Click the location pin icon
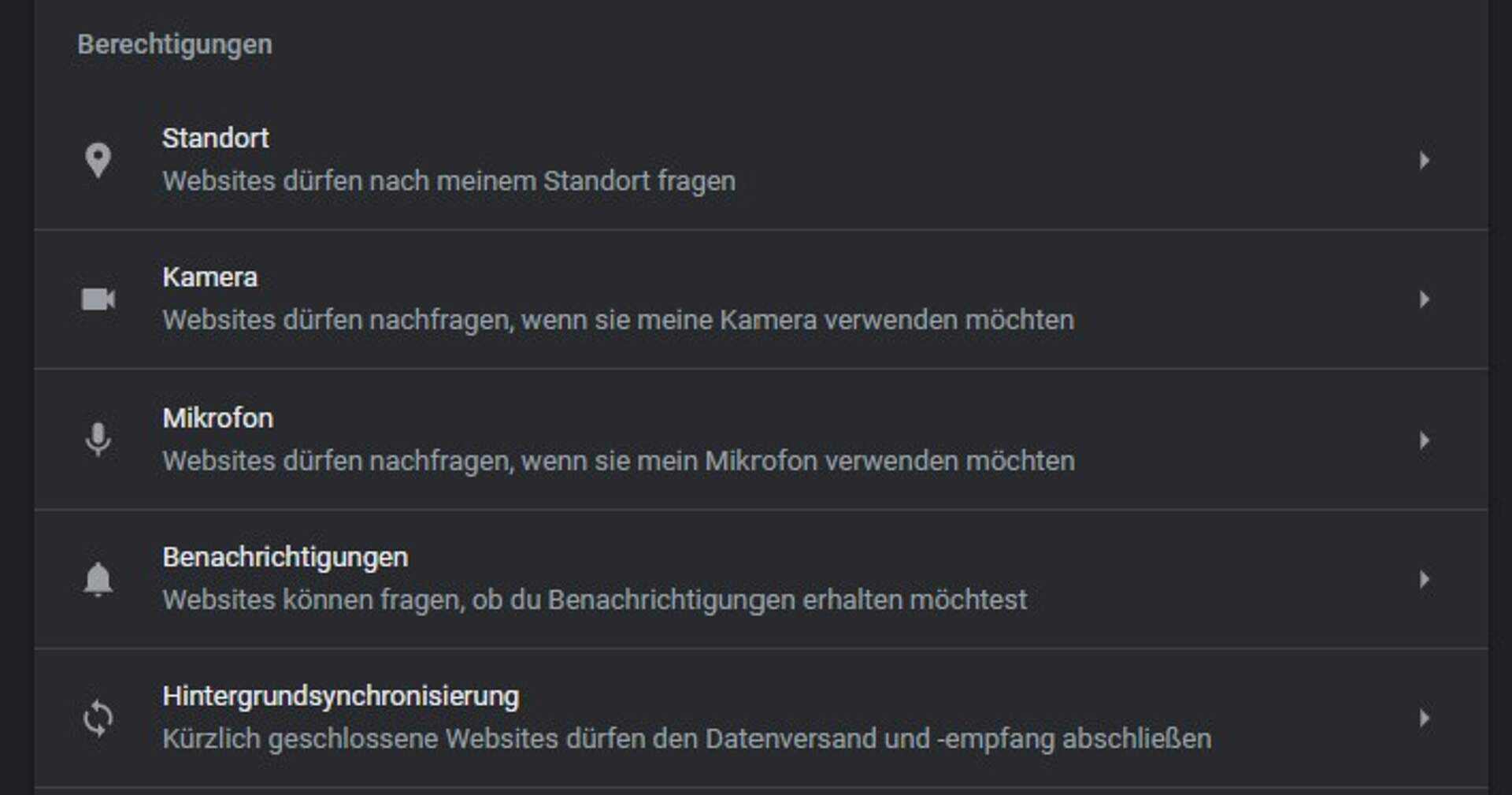Image resolution: width=1512 pixels, height=795 pixels. [98, 160]
